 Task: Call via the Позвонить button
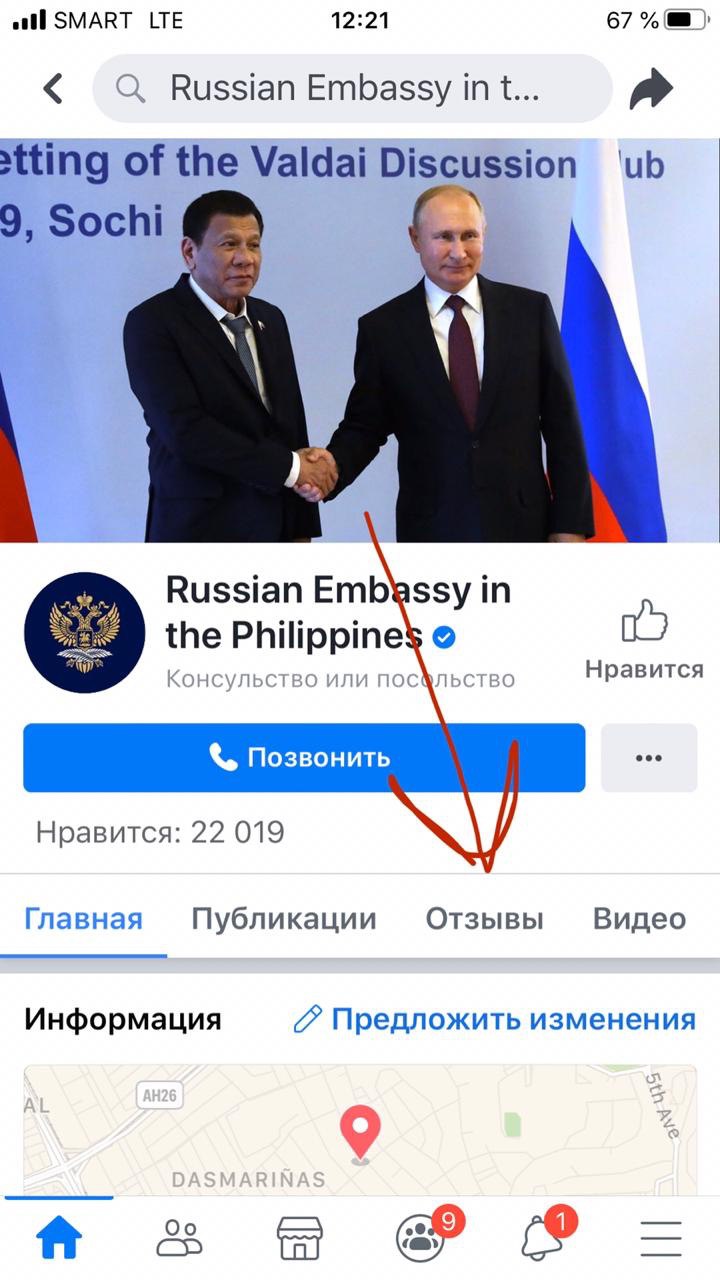click(304, 757)
